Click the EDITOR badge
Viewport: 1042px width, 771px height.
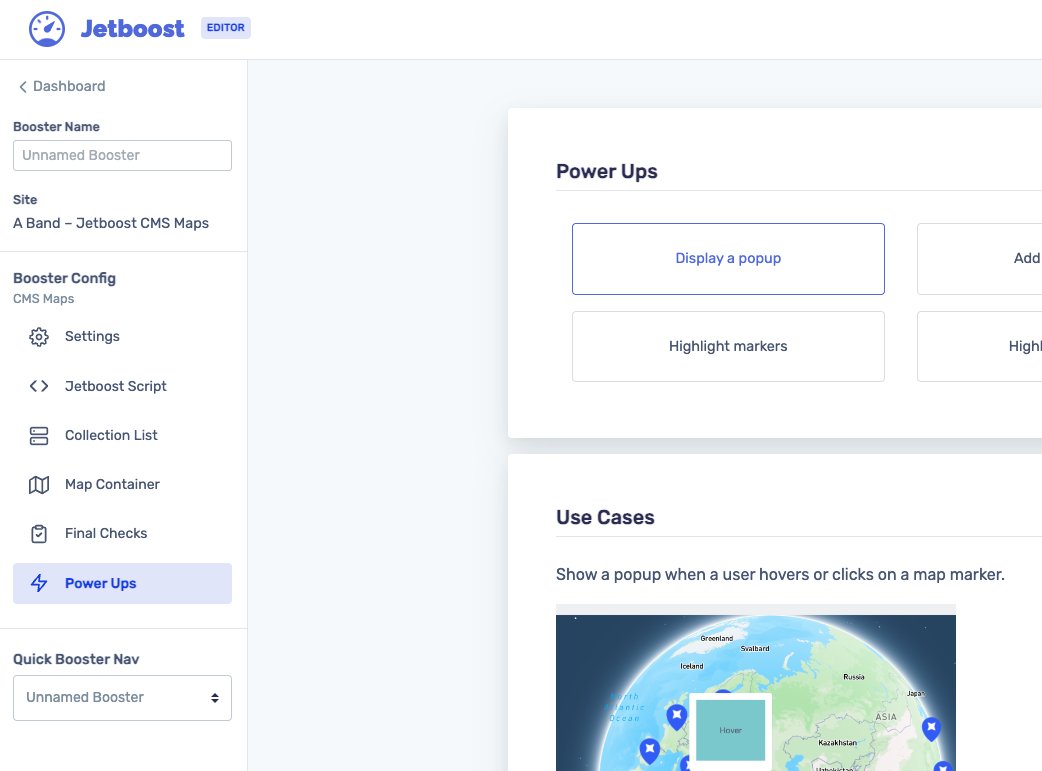[x=226, y=28]
